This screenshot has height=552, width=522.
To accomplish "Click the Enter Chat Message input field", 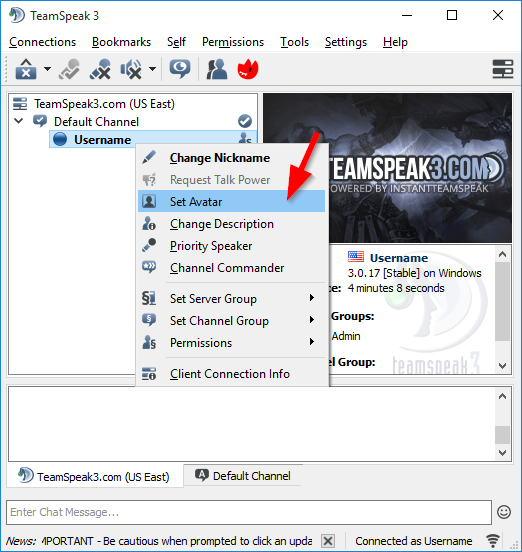I will 249,512.
